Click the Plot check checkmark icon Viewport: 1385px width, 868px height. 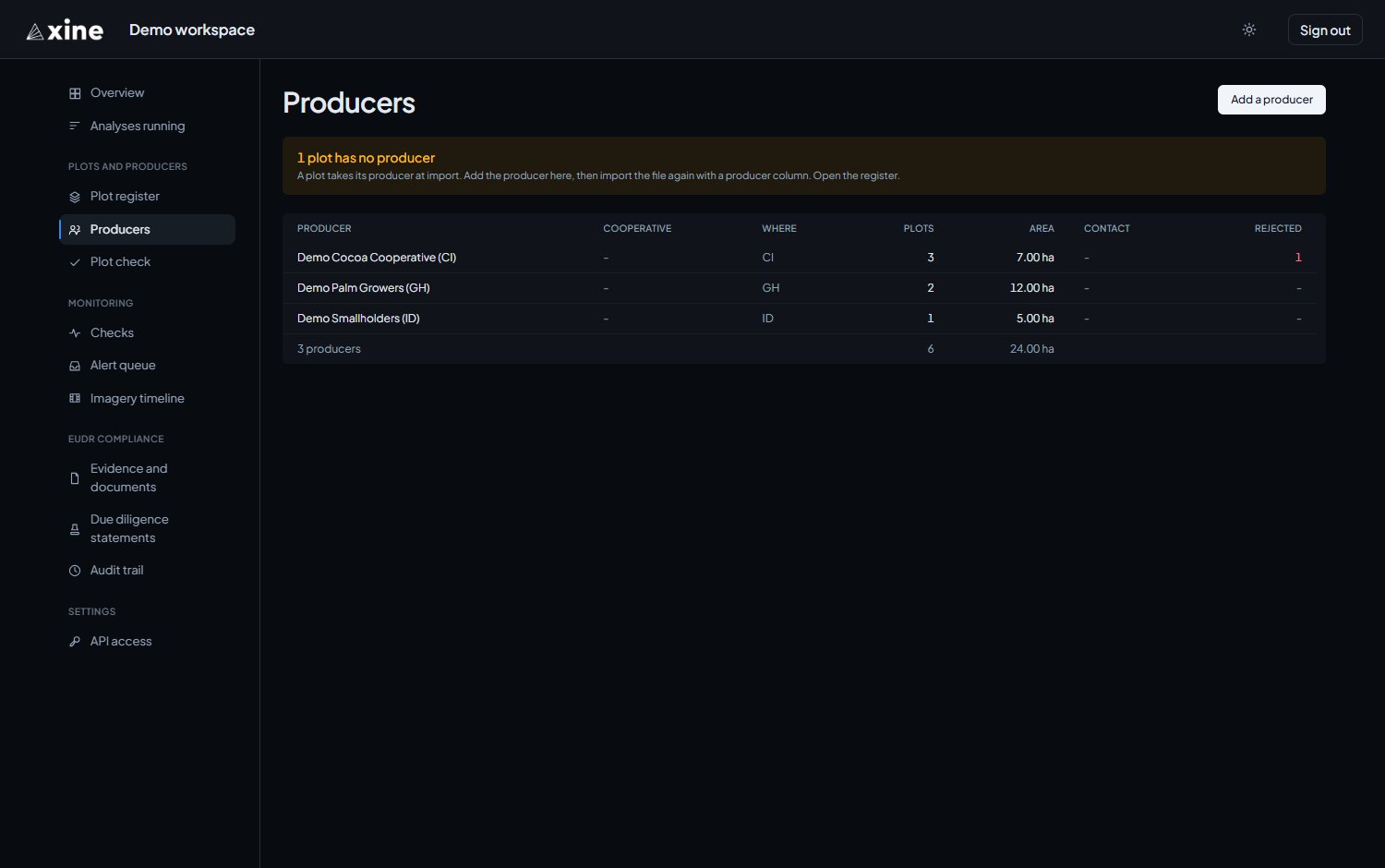tap(75, 262)
